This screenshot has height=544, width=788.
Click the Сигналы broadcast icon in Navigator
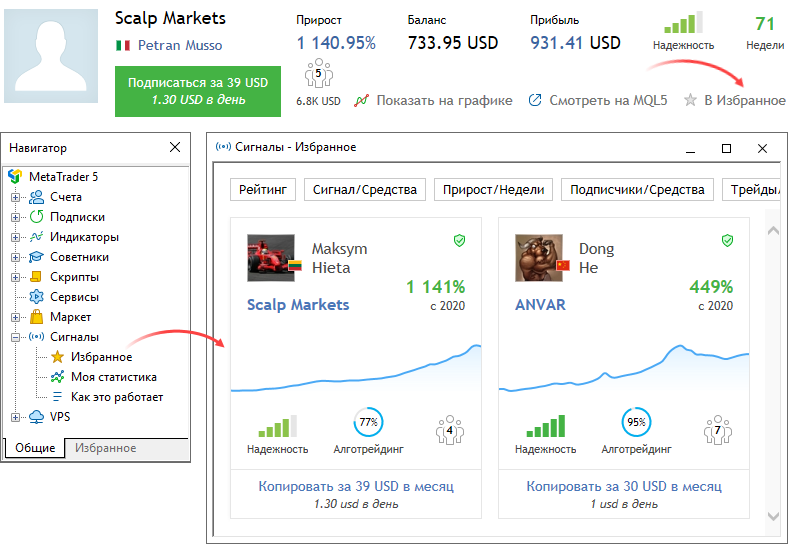pos(36,337)
